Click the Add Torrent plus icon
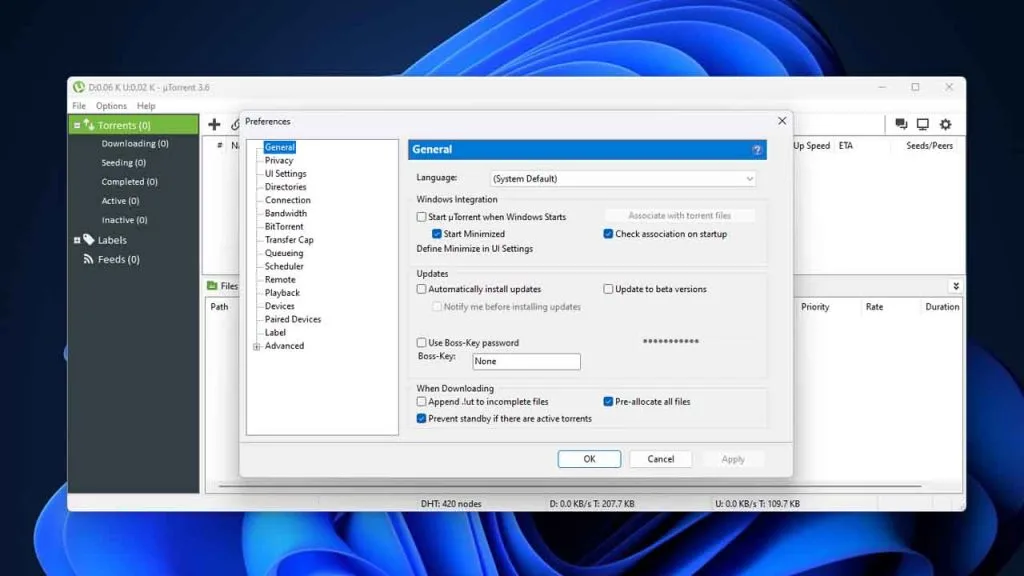1024x576 pixels. click(214, 124)
